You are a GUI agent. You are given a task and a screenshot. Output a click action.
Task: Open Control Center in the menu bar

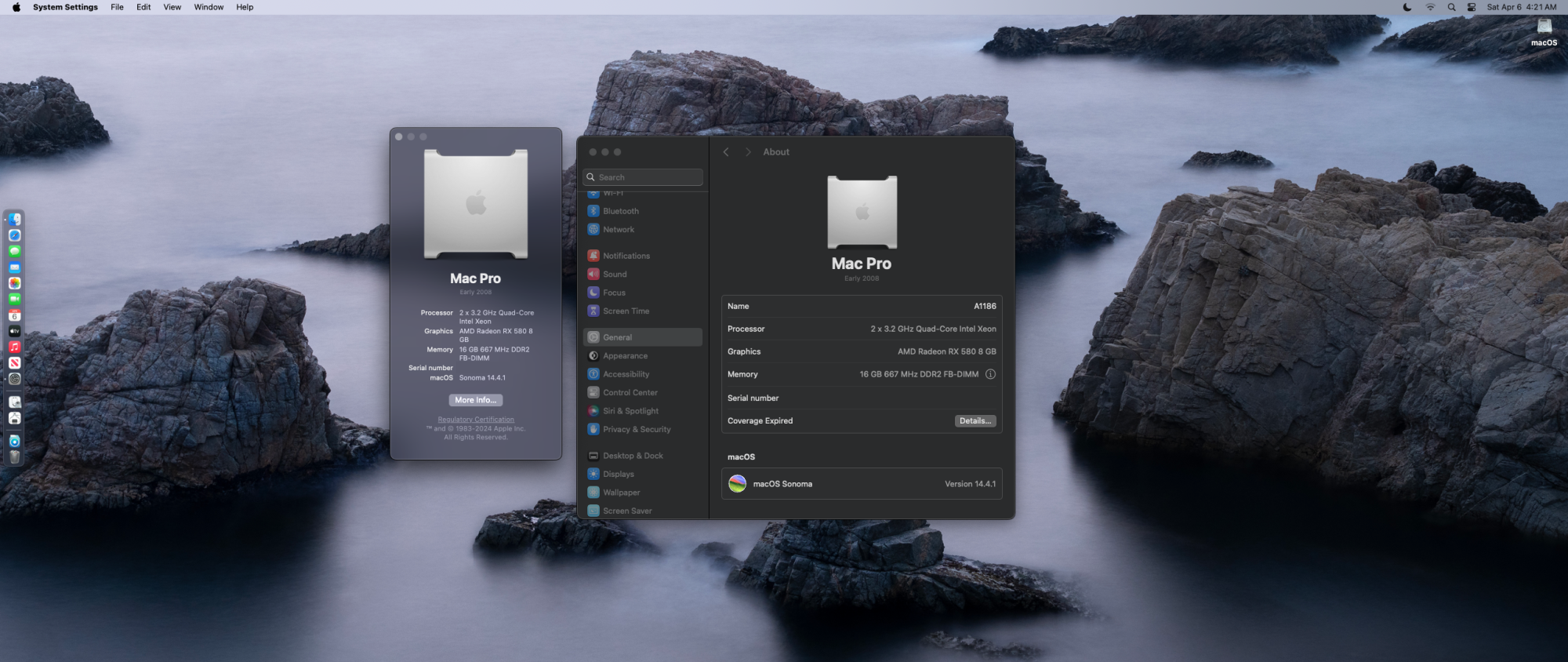1471,7
